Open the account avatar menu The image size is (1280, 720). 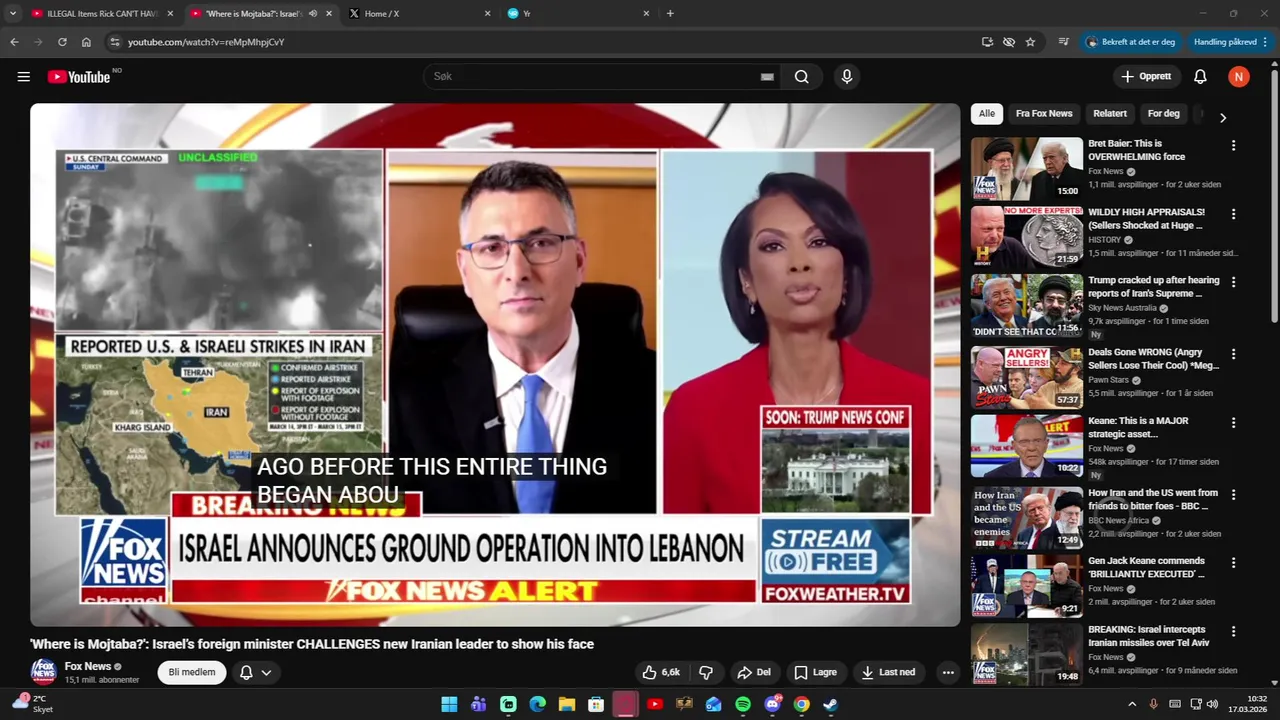pyautogui.click(x=1239, y=77)
